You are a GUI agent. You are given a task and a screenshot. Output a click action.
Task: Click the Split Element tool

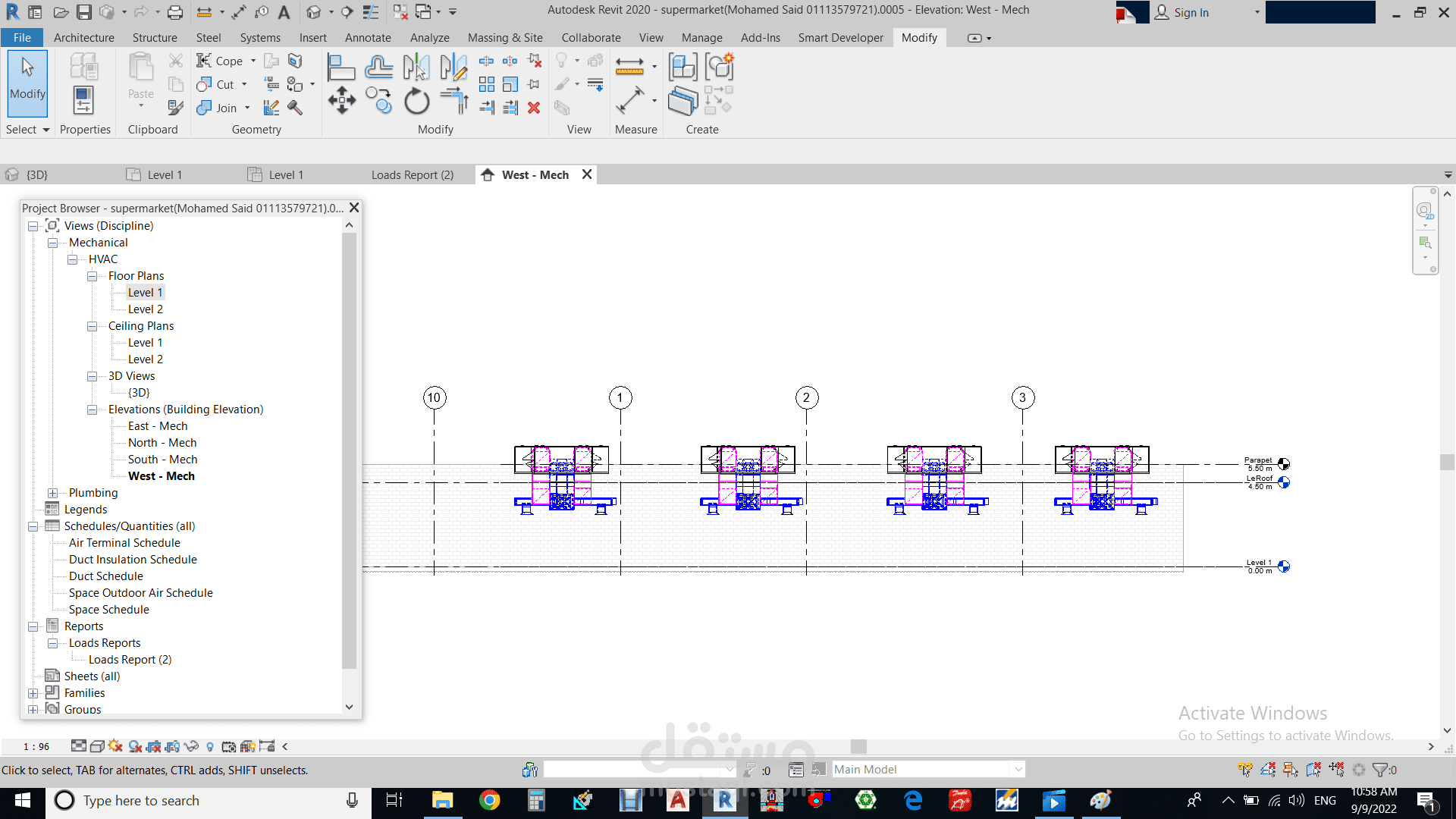(x=487, y=61)
